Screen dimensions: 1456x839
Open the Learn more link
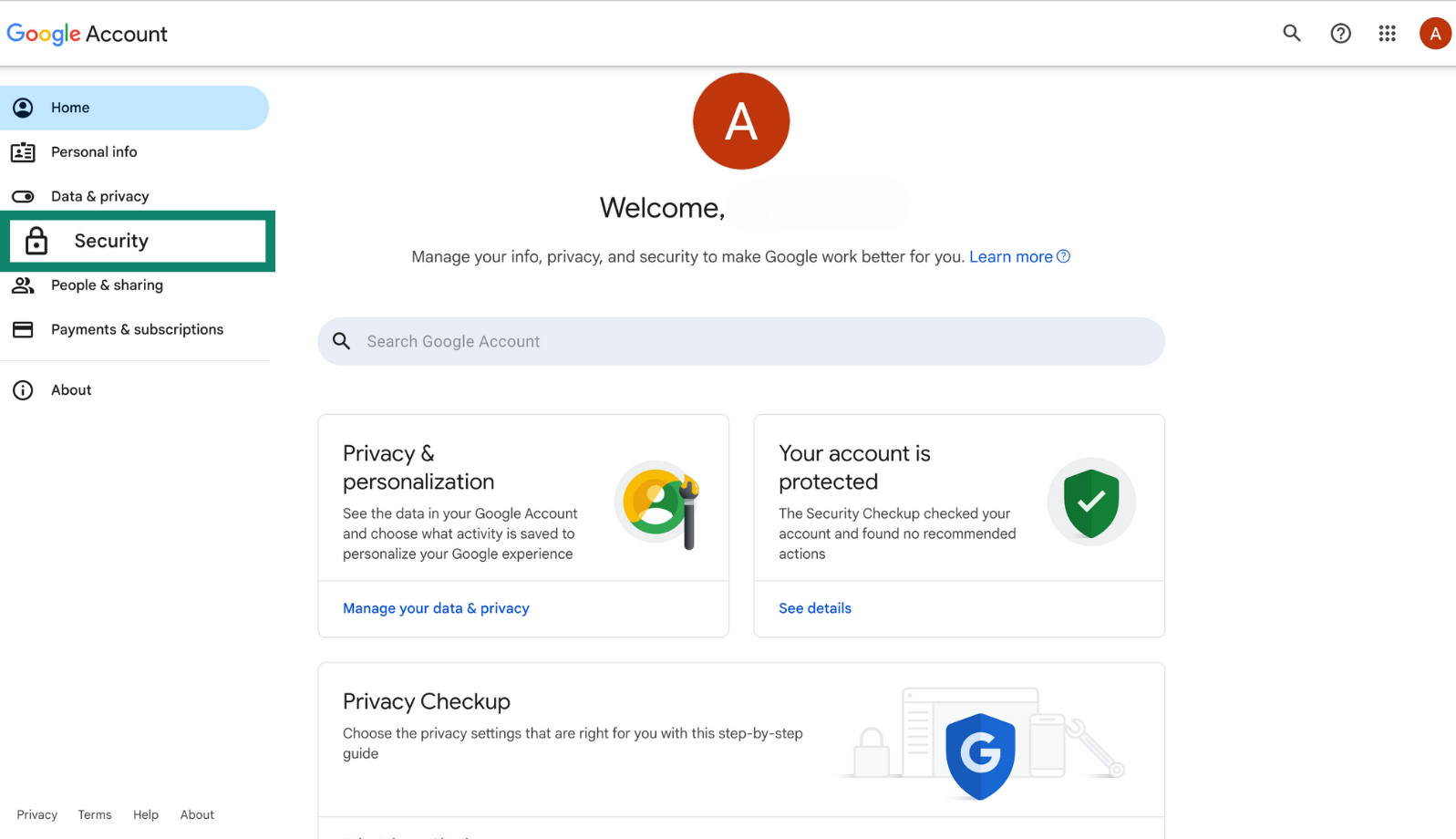tap(1011, 256)
